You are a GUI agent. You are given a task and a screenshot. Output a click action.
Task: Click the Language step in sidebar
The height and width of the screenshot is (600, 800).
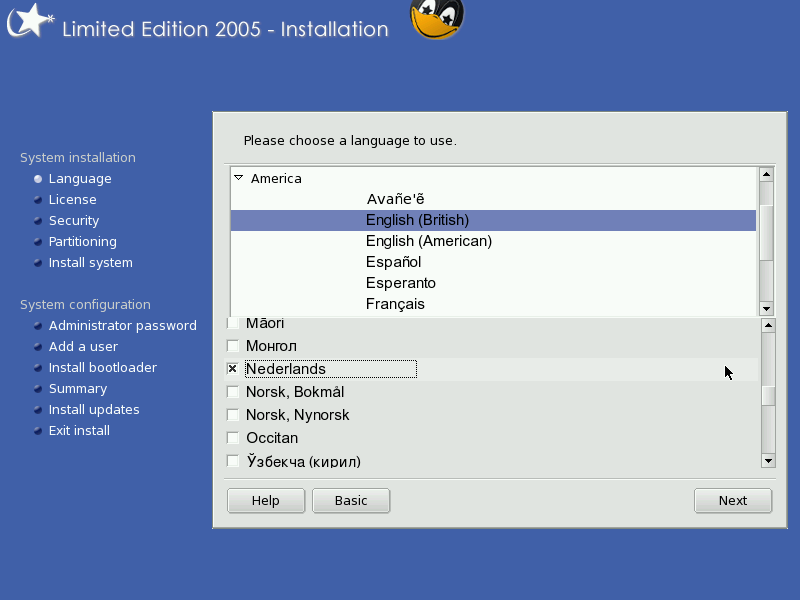80,179
